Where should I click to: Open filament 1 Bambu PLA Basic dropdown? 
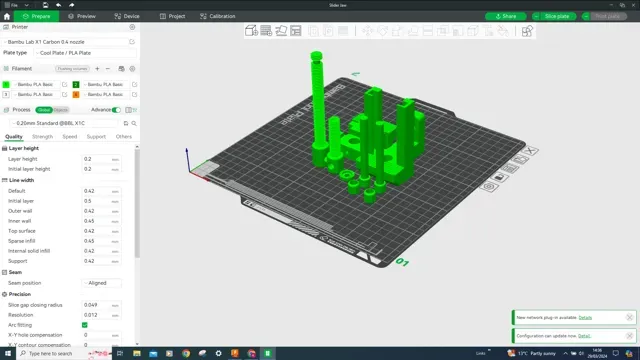point(36,84)
